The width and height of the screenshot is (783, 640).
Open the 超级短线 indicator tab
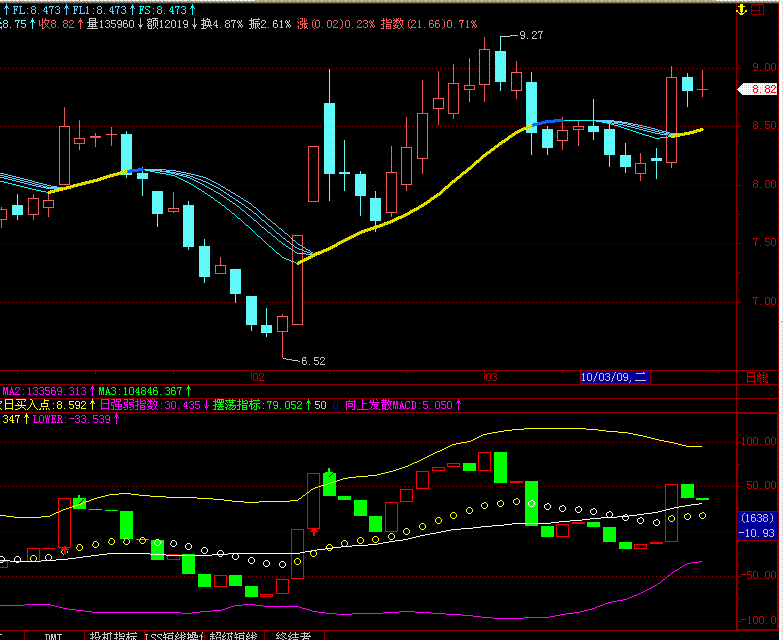[233, 635]
